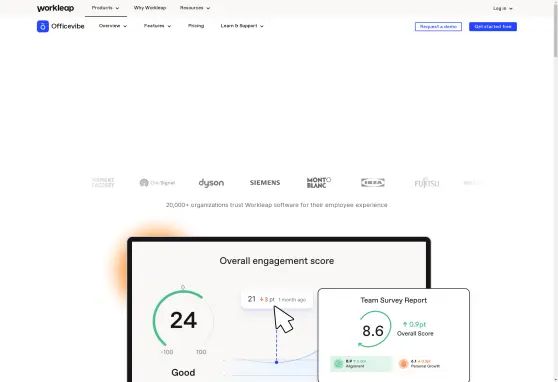Expand the Products dropdown menu
This screenshot has height=382, width=558.
tap(106, 8)
